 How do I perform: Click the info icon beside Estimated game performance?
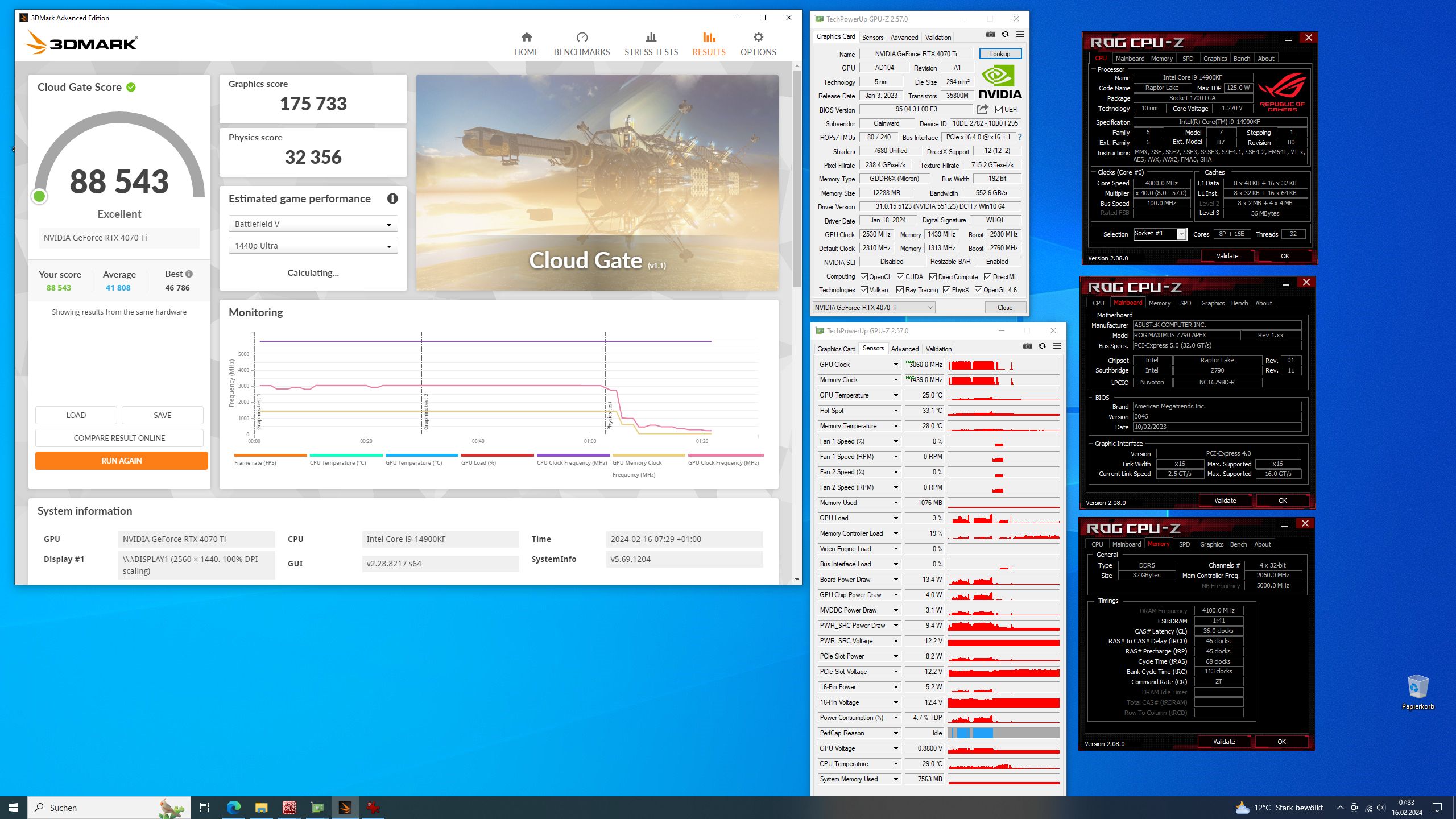[x=392, y=198]
